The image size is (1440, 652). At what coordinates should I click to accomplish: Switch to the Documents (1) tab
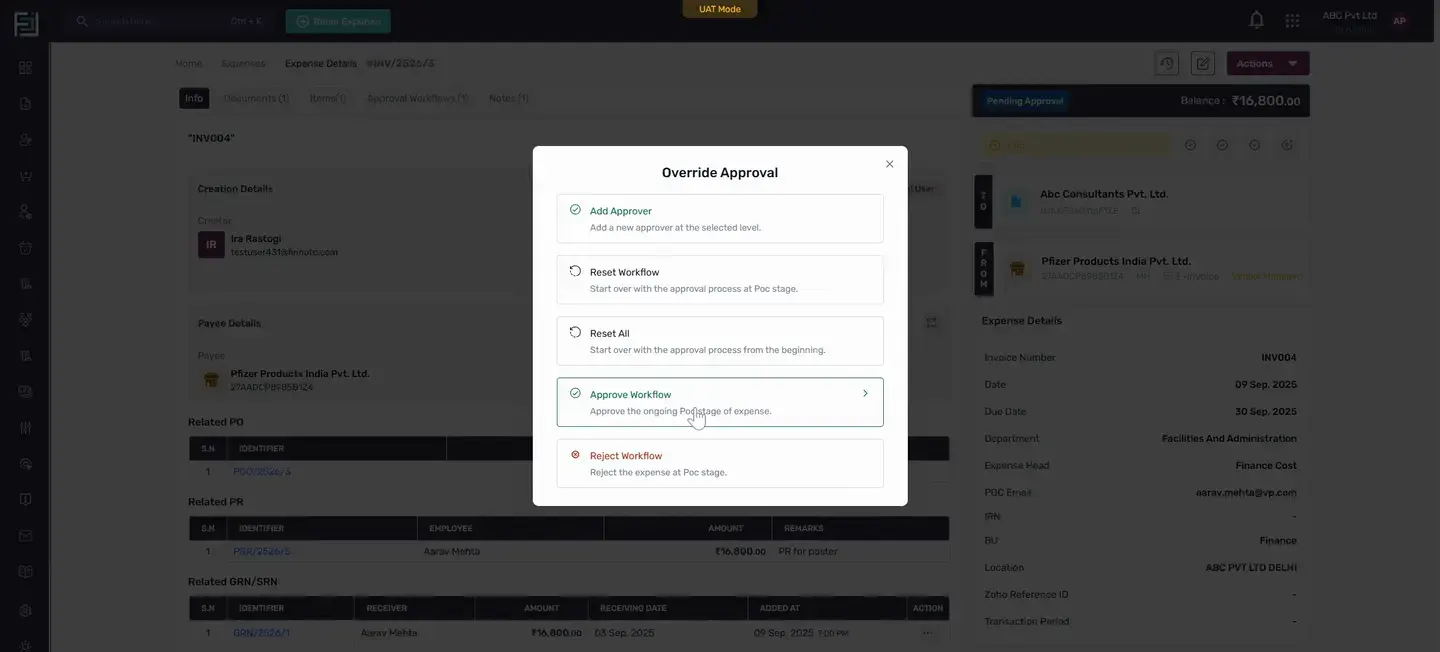click(256, 98)
